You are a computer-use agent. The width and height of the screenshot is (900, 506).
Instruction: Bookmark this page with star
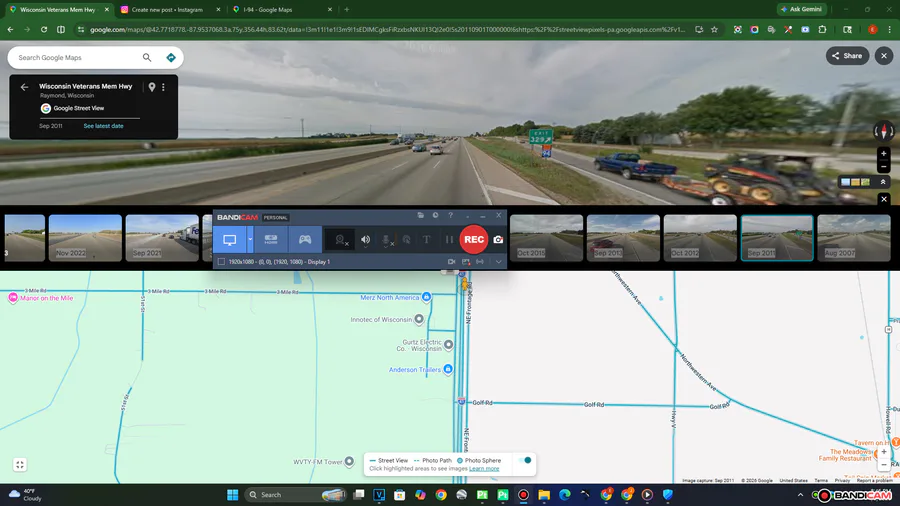pos(715,29)
